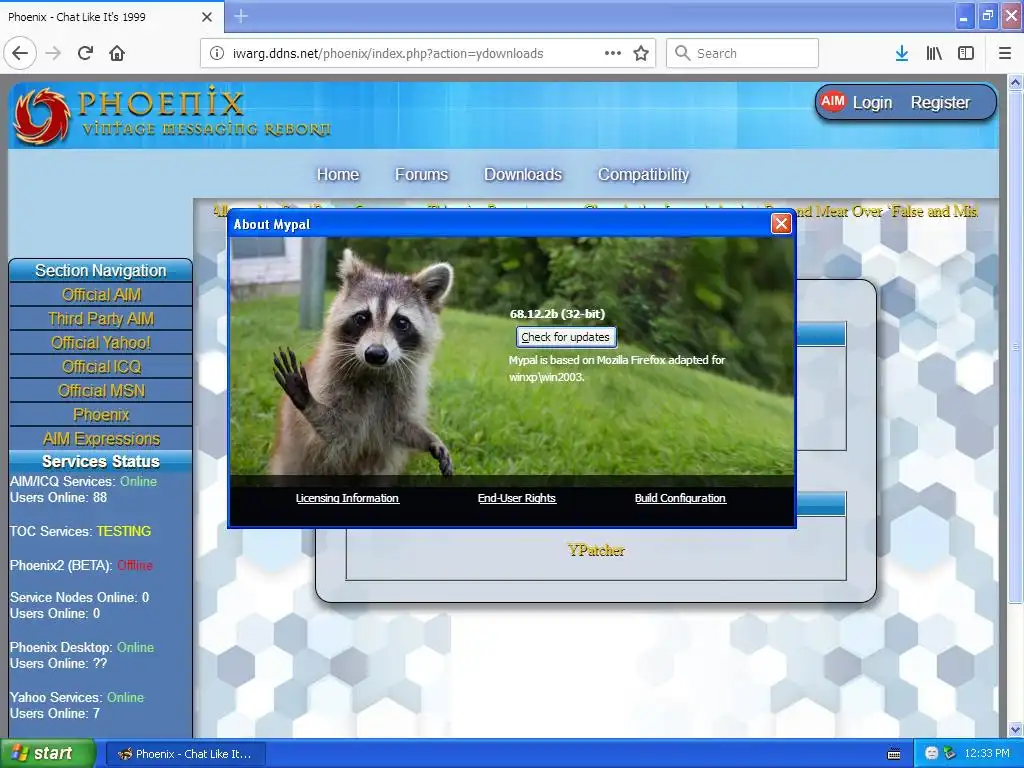The width and height of the screenshot is (1024, 768).
Task: Open Licensing Information link
Action: pos(347,498)
